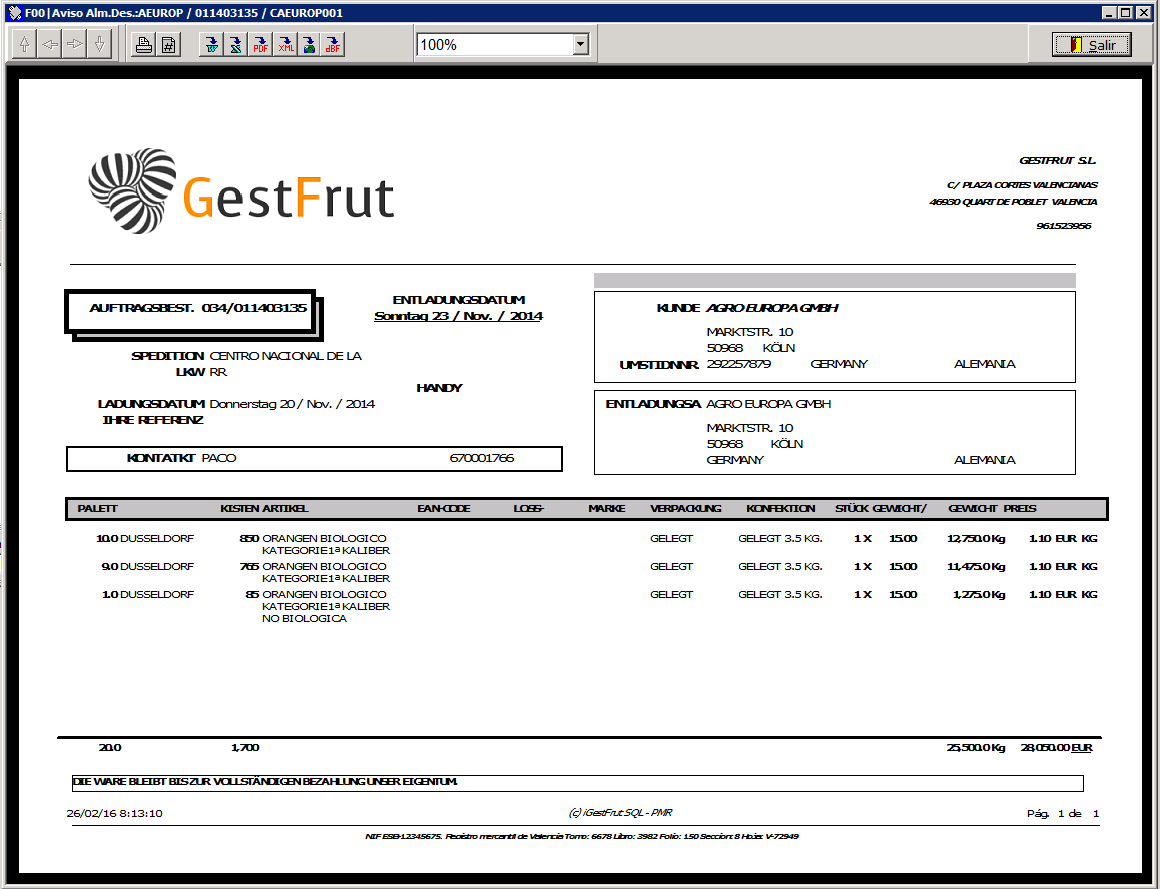Click the print report icon
Screen dimensions: 1160x889
[x=144, y=45]
